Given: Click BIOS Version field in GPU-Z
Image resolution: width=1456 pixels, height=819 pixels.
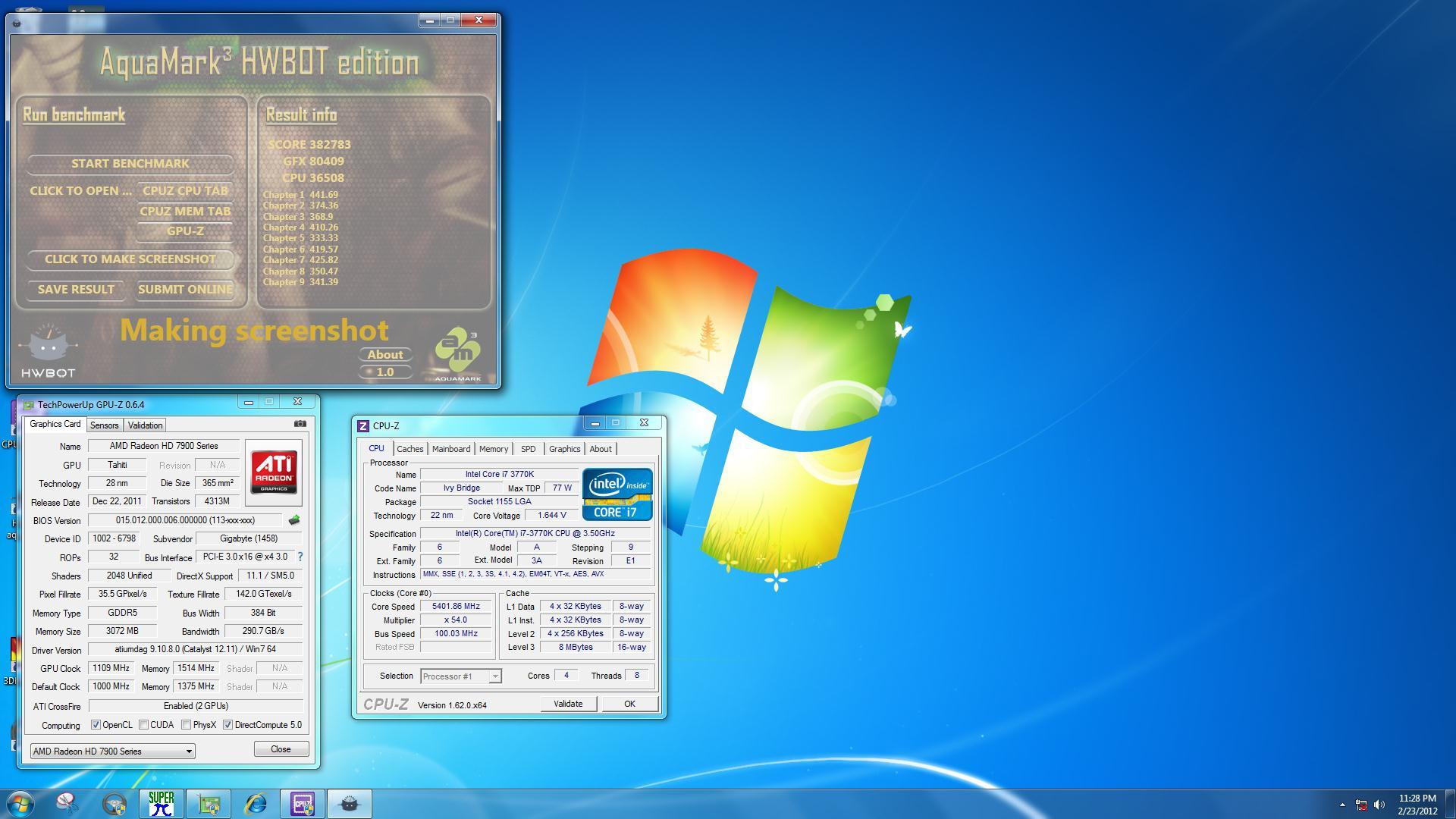Looking at the screenshot, I should [x=186, y=520].
